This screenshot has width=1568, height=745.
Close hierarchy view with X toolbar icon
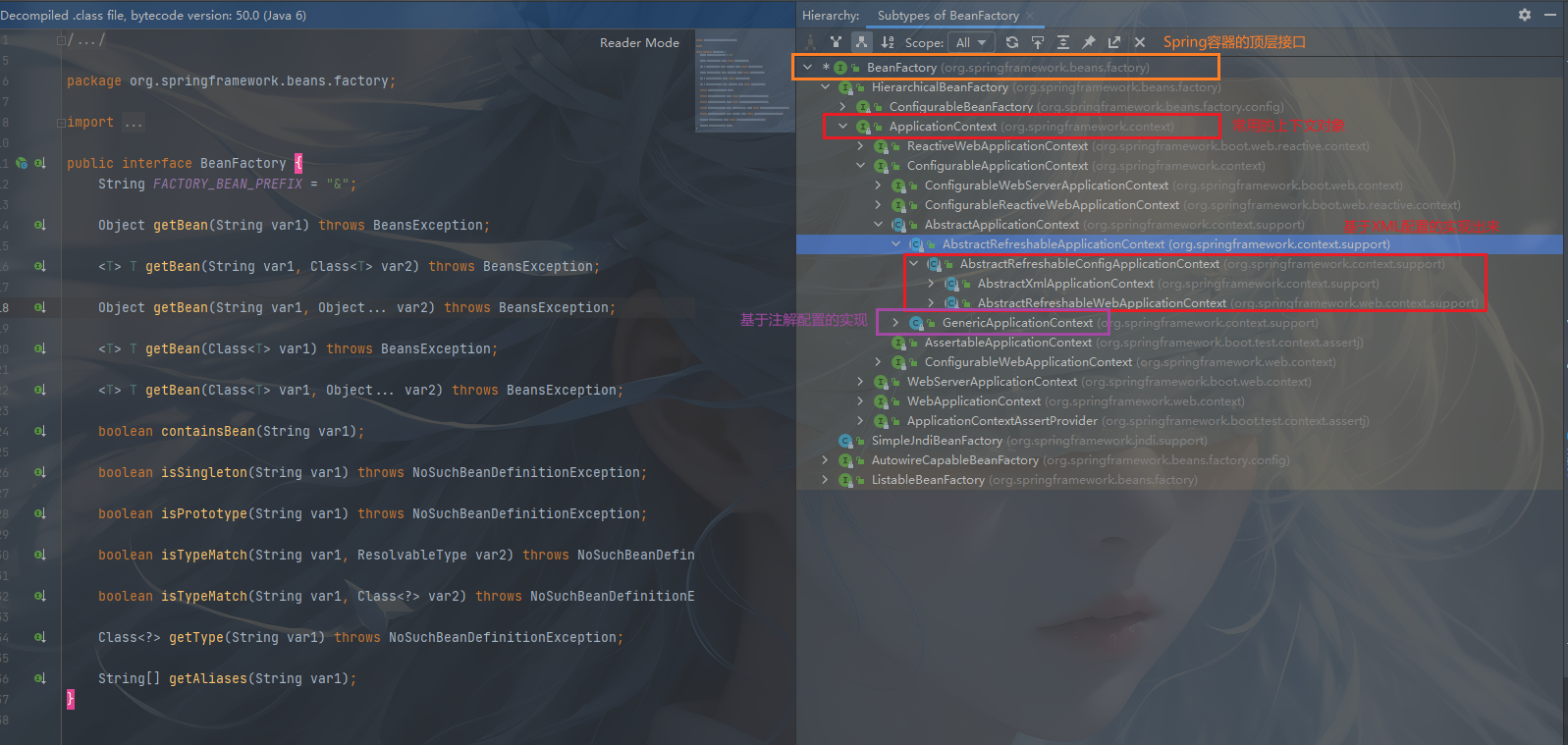click(x=1140, y=42)
